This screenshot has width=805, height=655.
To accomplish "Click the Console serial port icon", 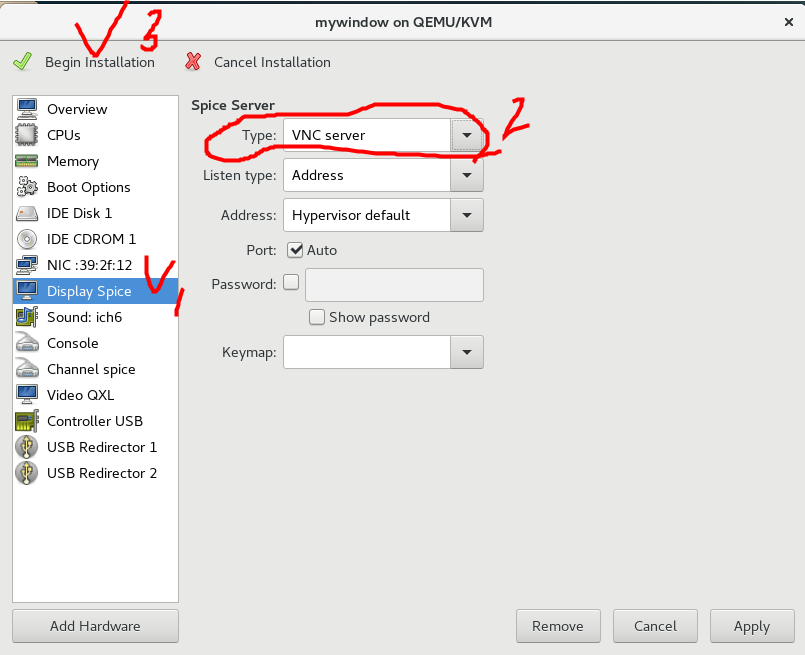I will point(27,342).
